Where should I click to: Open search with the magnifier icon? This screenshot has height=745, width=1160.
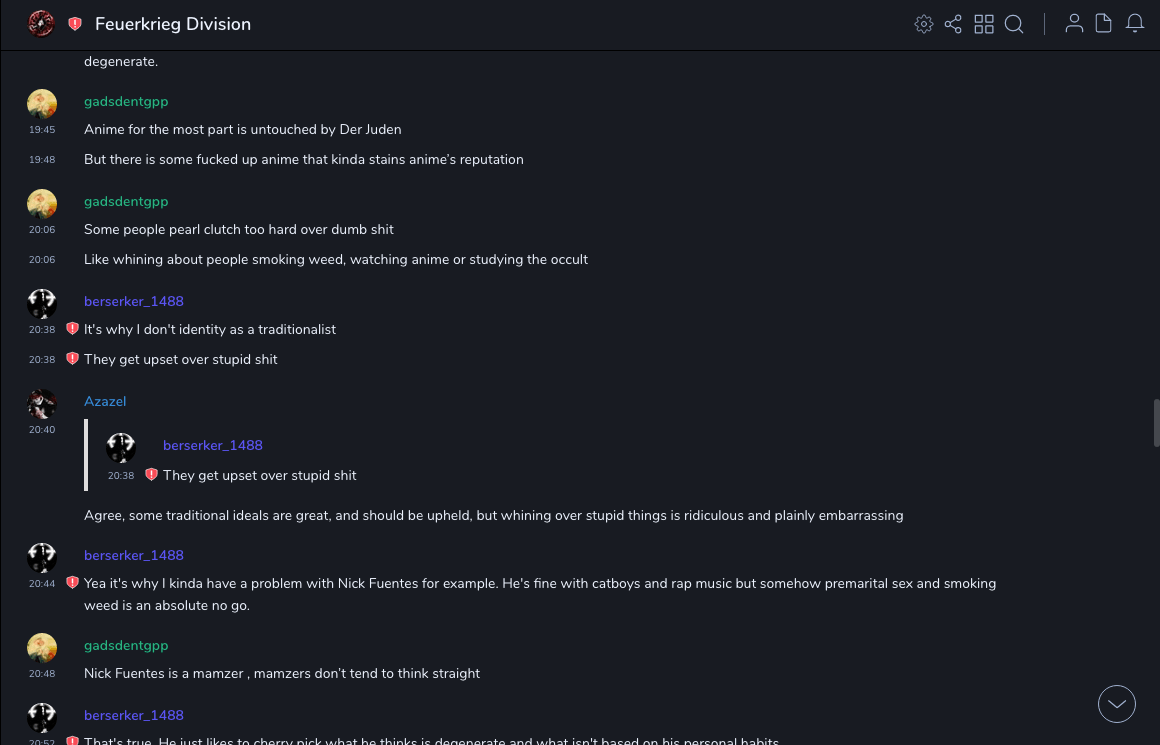tap(1014, 24)
